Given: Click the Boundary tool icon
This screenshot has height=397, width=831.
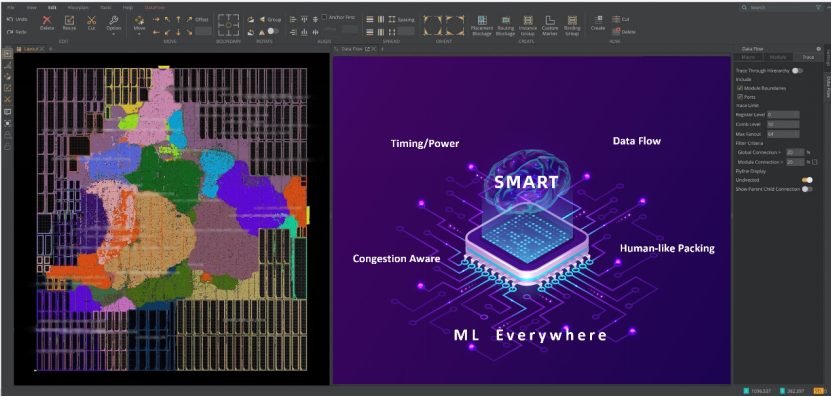Looking at the screenshot, I should pos(228,25).
